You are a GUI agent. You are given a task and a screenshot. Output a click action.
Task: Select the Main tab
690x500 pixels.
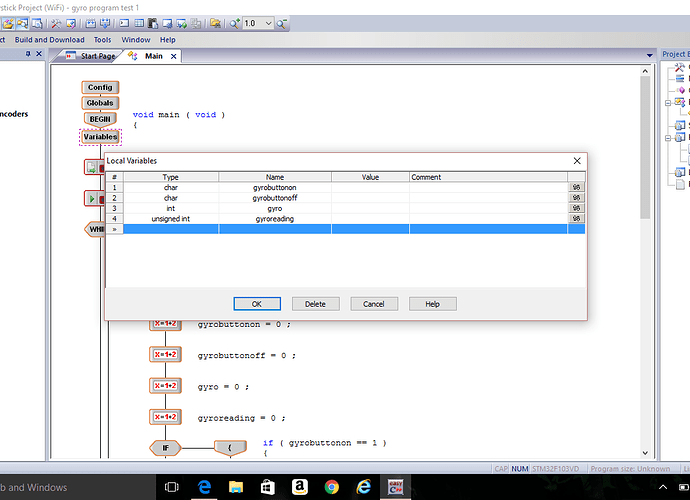(154, 56)
